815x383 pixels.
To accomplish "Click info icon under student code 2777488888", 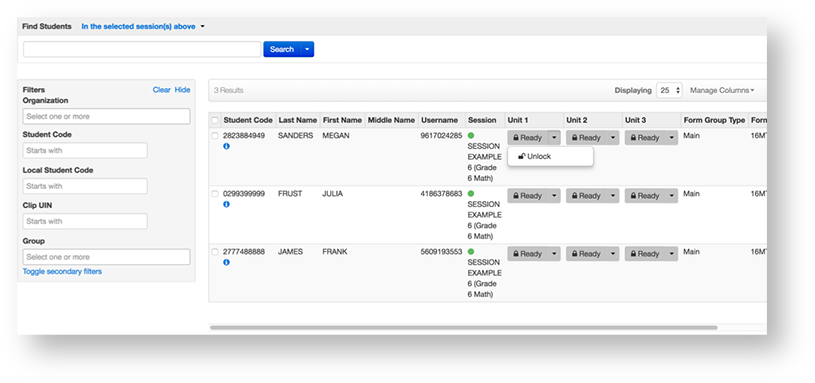I will coord(226,262).
